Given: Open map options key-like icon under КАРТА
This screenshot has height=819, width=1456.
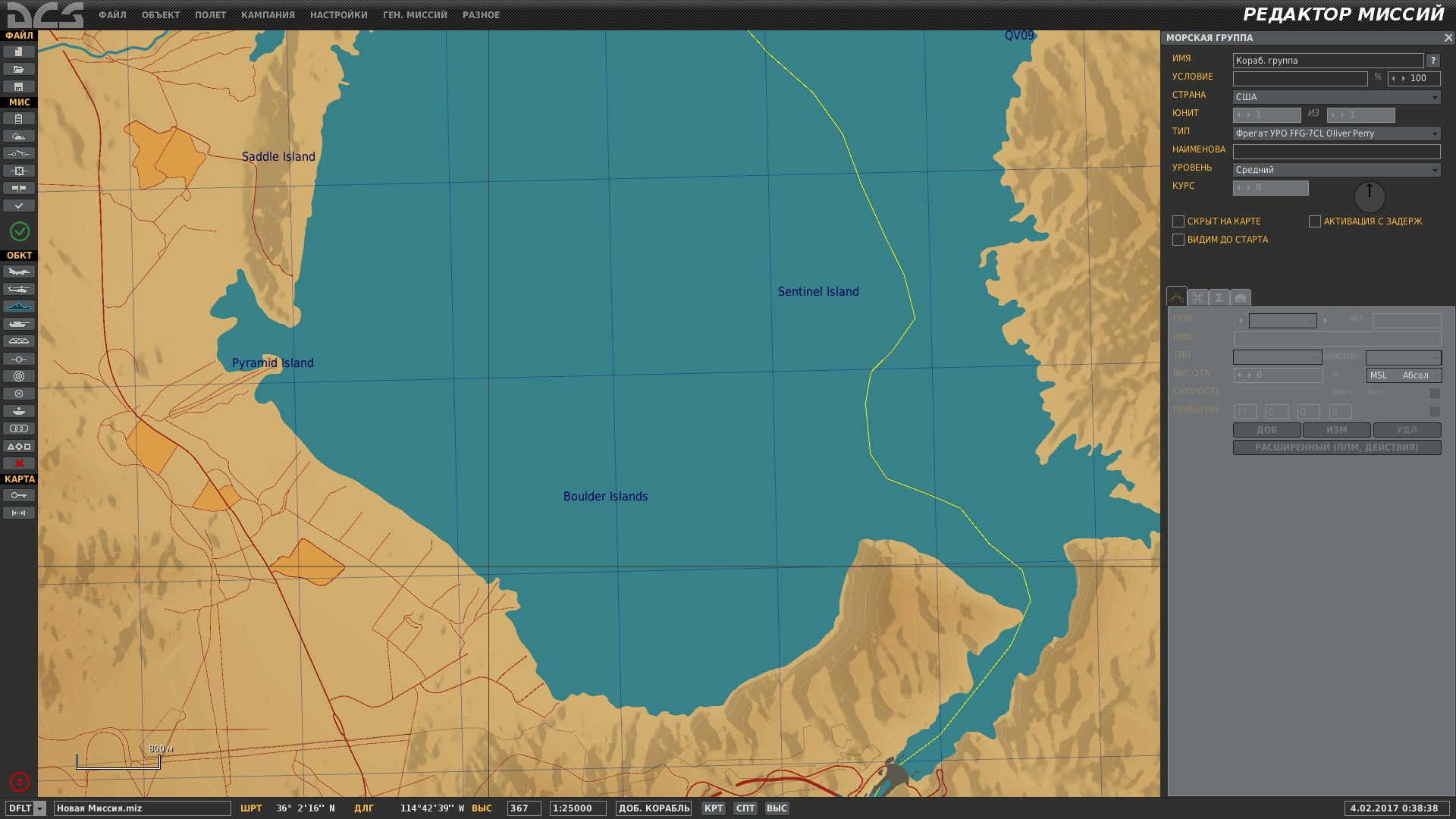Looking at the screenshot, I should pyautogui.click(x=19, y=495).
